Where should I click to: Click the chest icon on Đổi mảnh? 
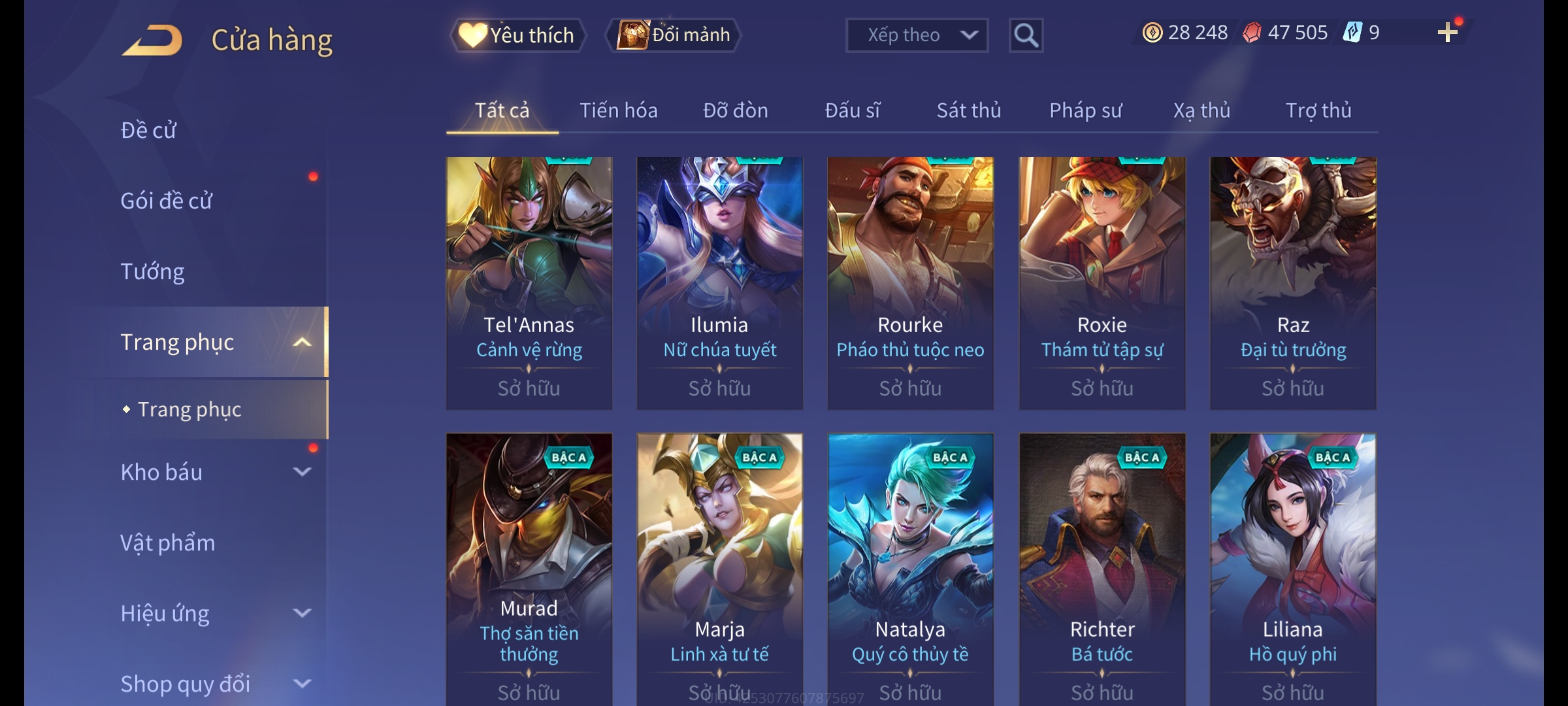pyautogui.click(x=632, y=35)
